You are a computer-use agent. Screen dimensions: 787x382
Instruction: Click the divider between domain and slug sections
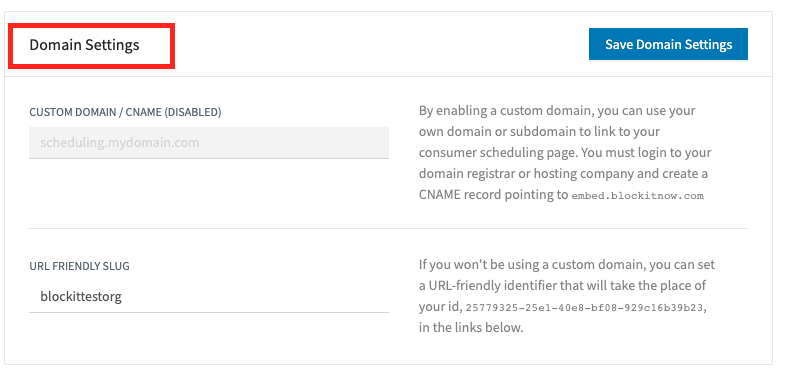click(388, 228)
